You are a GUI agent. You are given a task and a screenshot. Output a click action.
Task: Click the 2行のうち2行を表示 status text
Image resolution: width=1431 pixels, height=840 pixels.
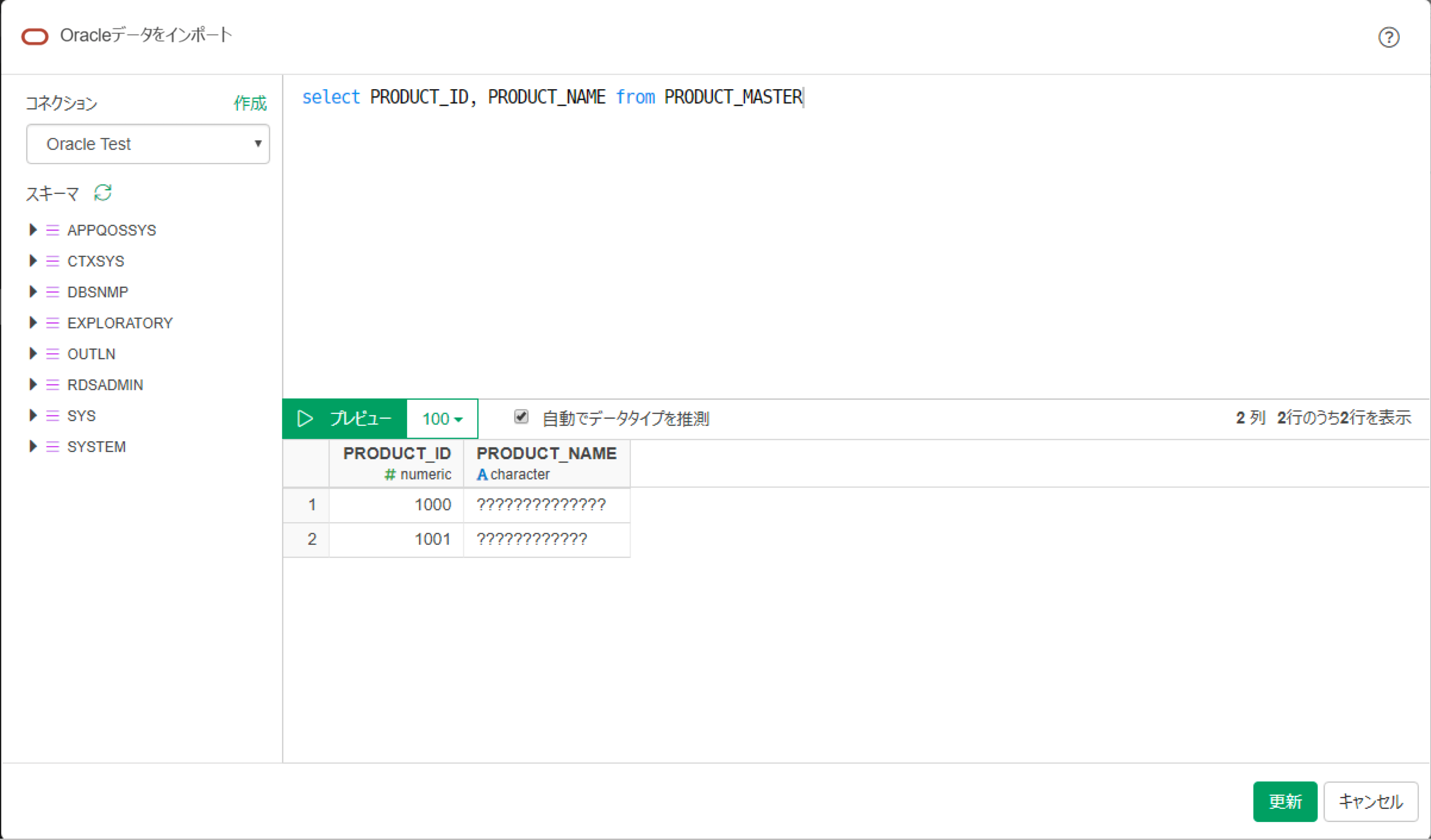pos(1344,418)
